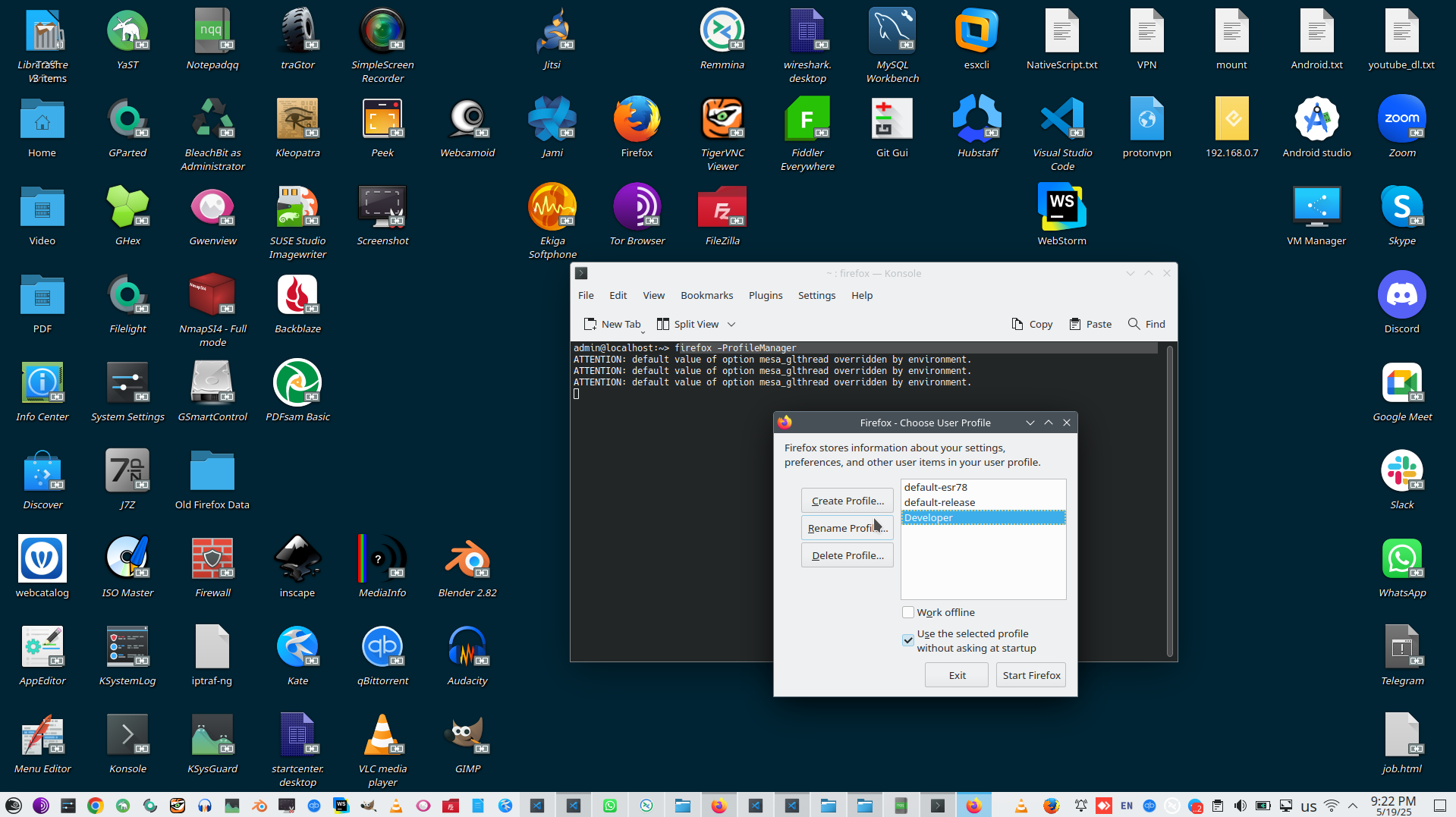This screenshot has width=1456, height=817.
Task: Open the Plugins menu in Konsole
Action: 766,296
